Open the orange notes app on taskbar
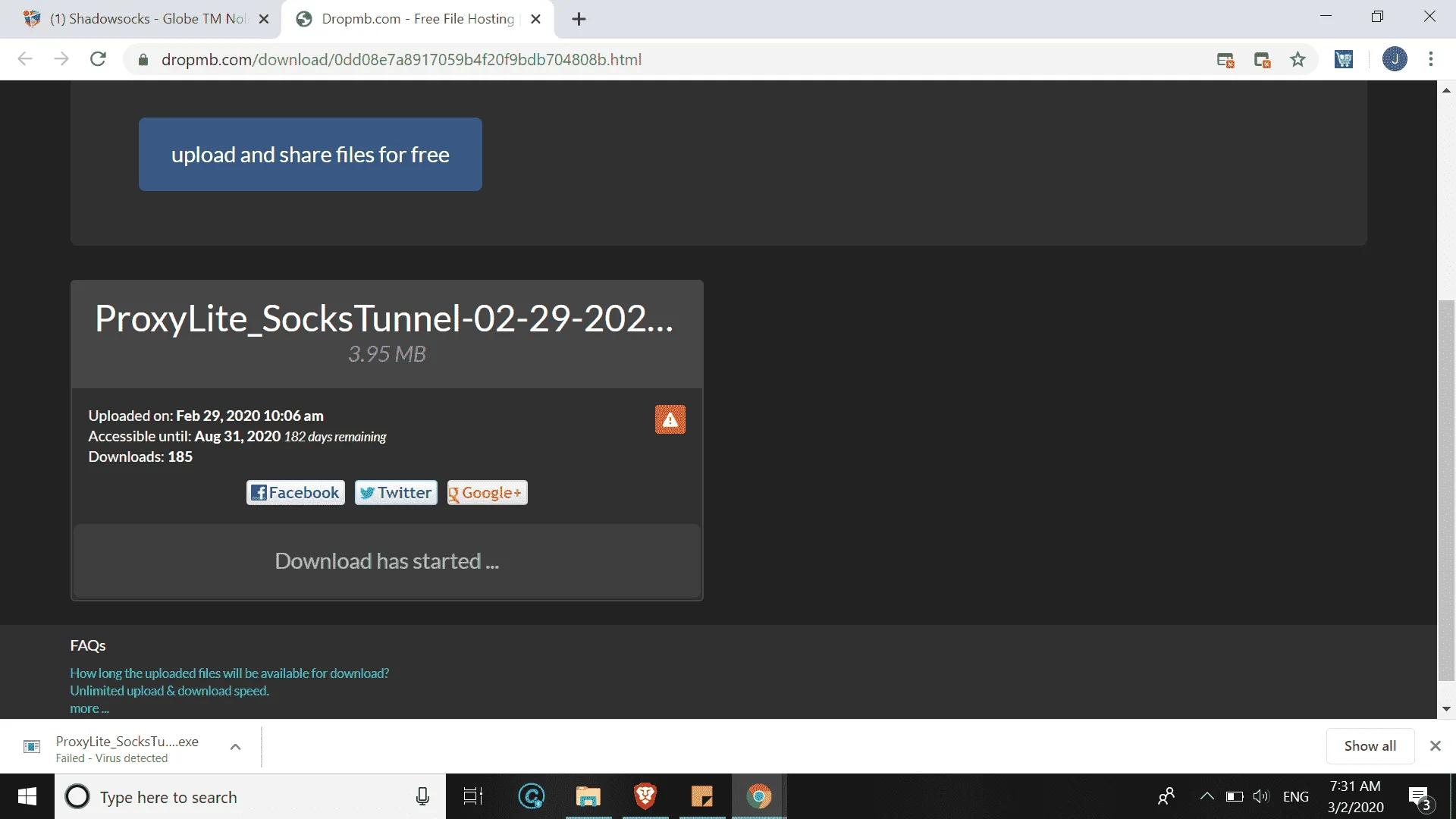1456x819 pixels. (x=702, y=797)
